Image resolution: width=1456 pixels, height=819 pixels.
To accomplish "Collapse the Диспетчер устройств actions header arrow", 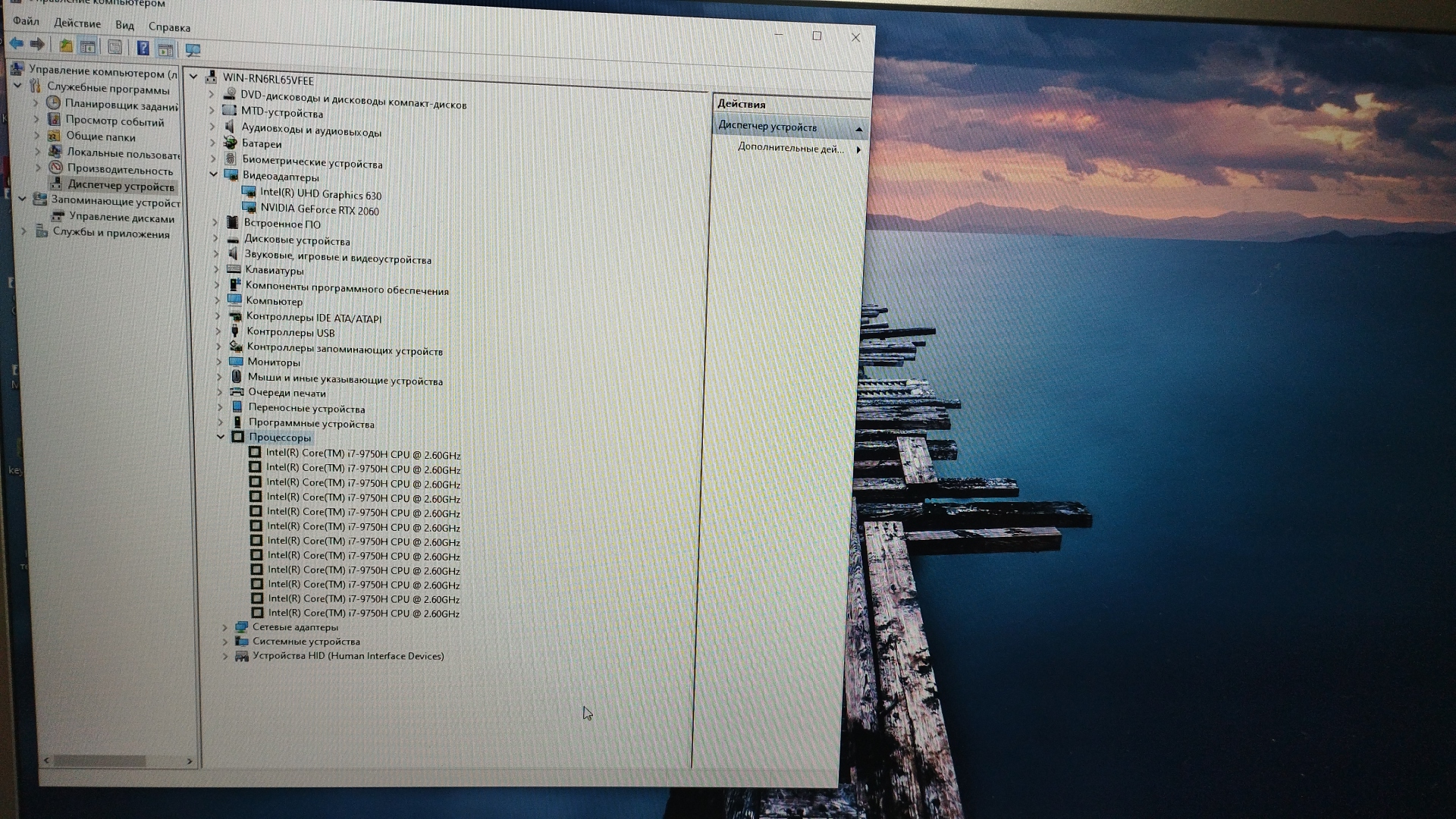I will click(x=858, y=129).
